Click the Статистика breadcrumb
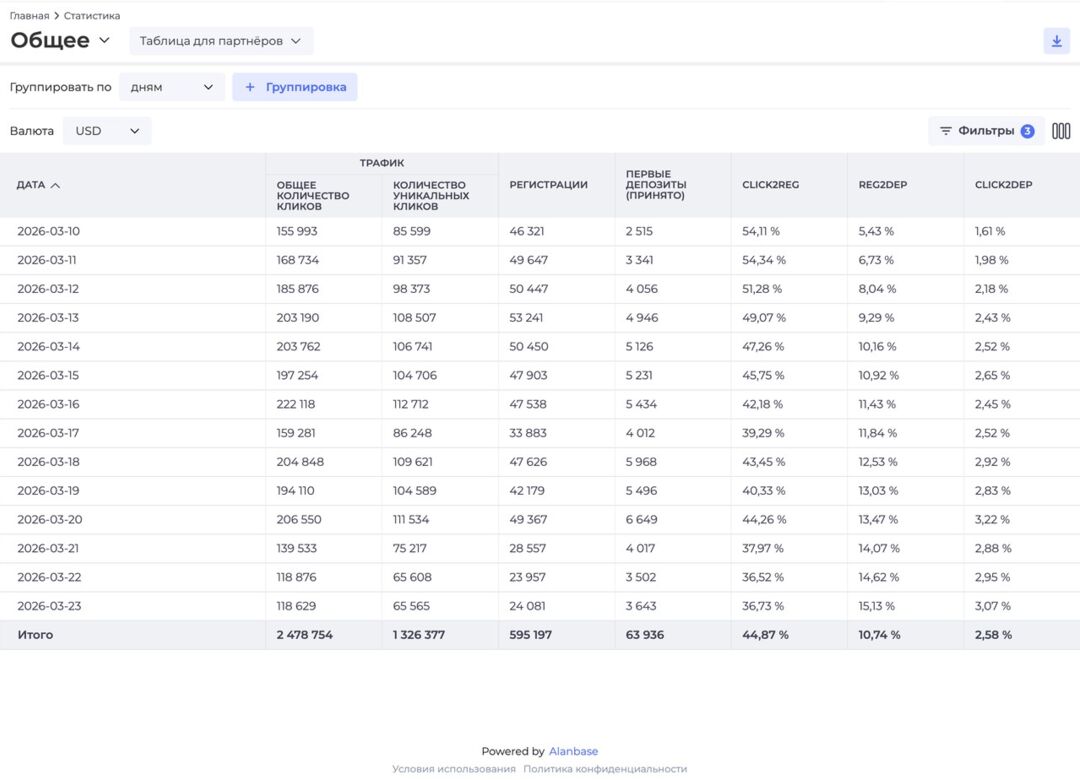The height and width of the screenshot is (780, 1080). point(92,16)
